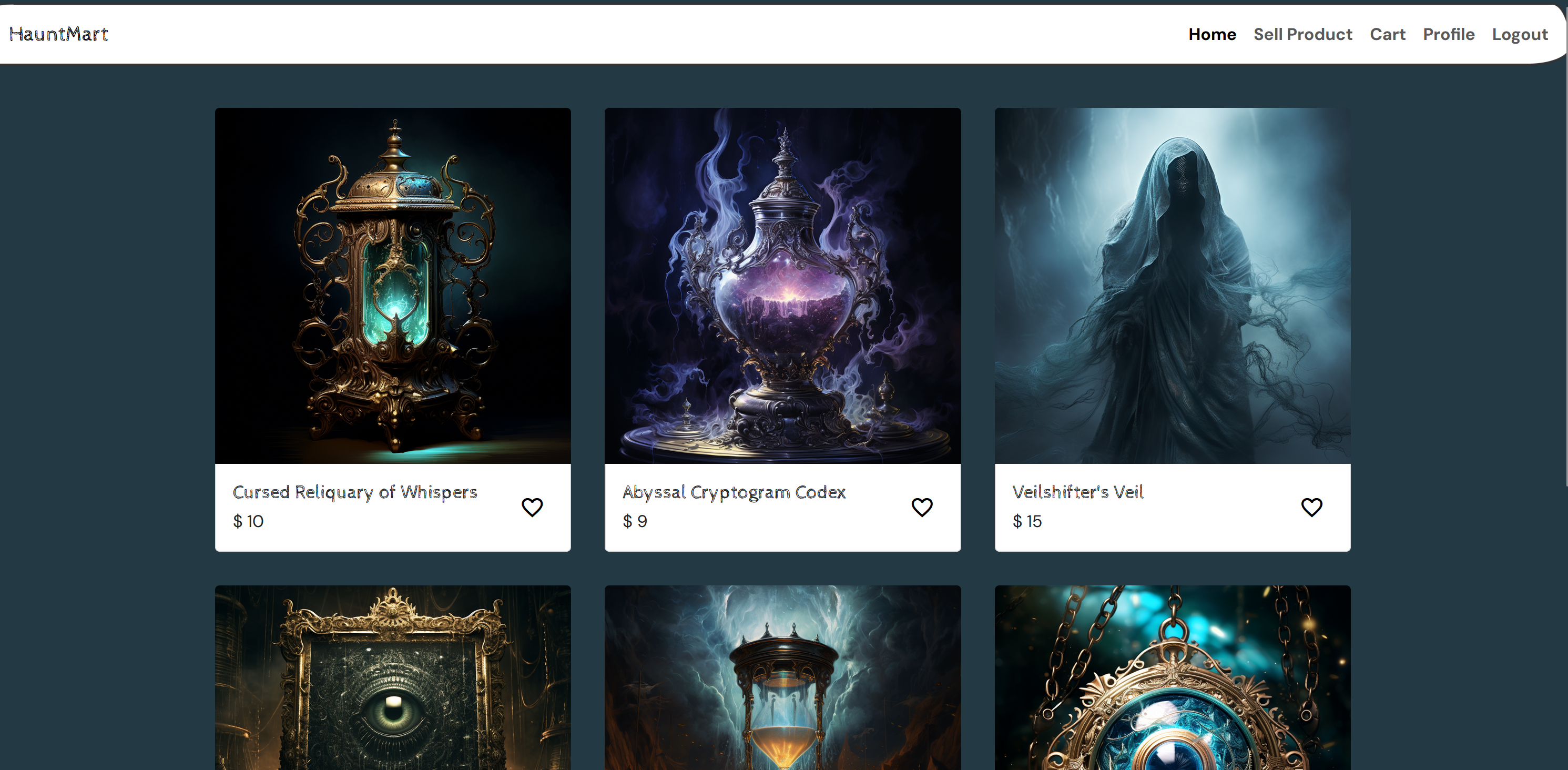View the Profile page
The height and width of the screenshot is (770, 1568).
(1448, 34)
